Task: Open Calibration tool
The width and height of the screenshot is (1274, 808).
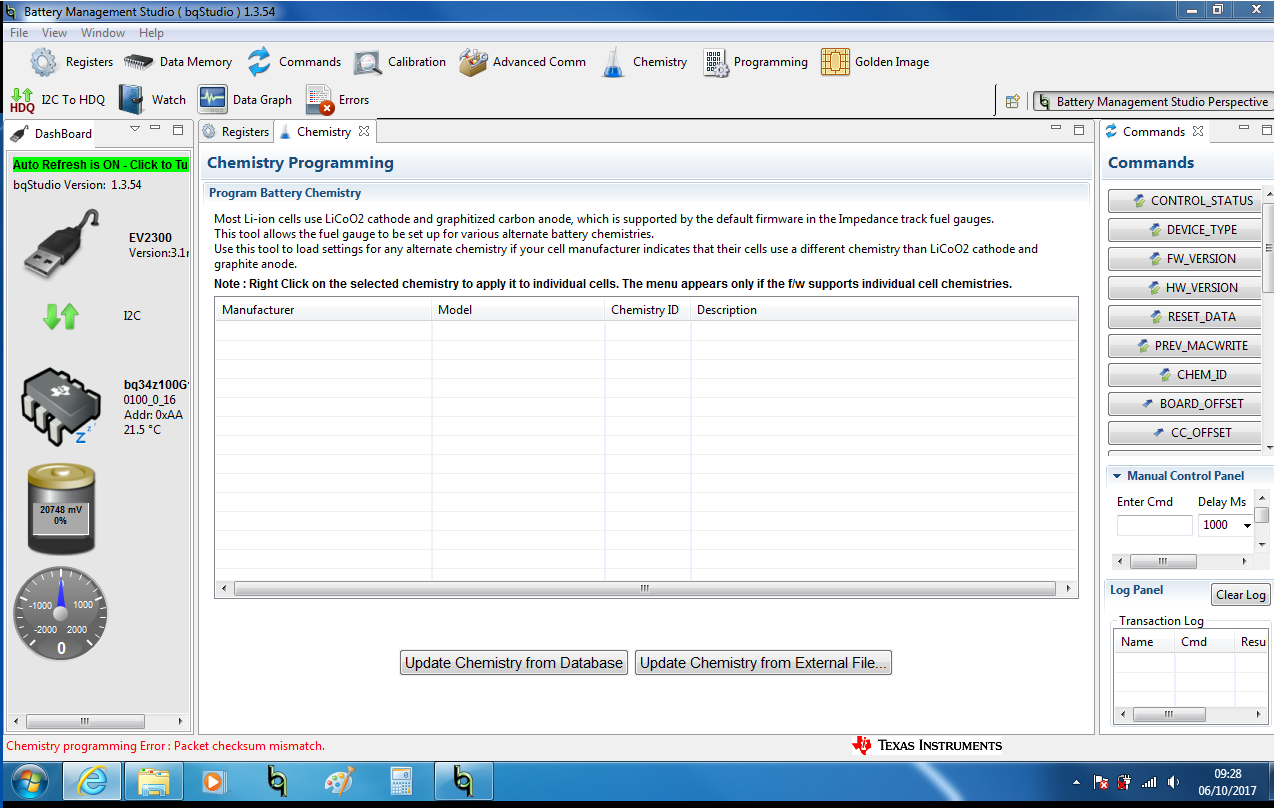Action: pyautogui.click(x=400, y=62)
